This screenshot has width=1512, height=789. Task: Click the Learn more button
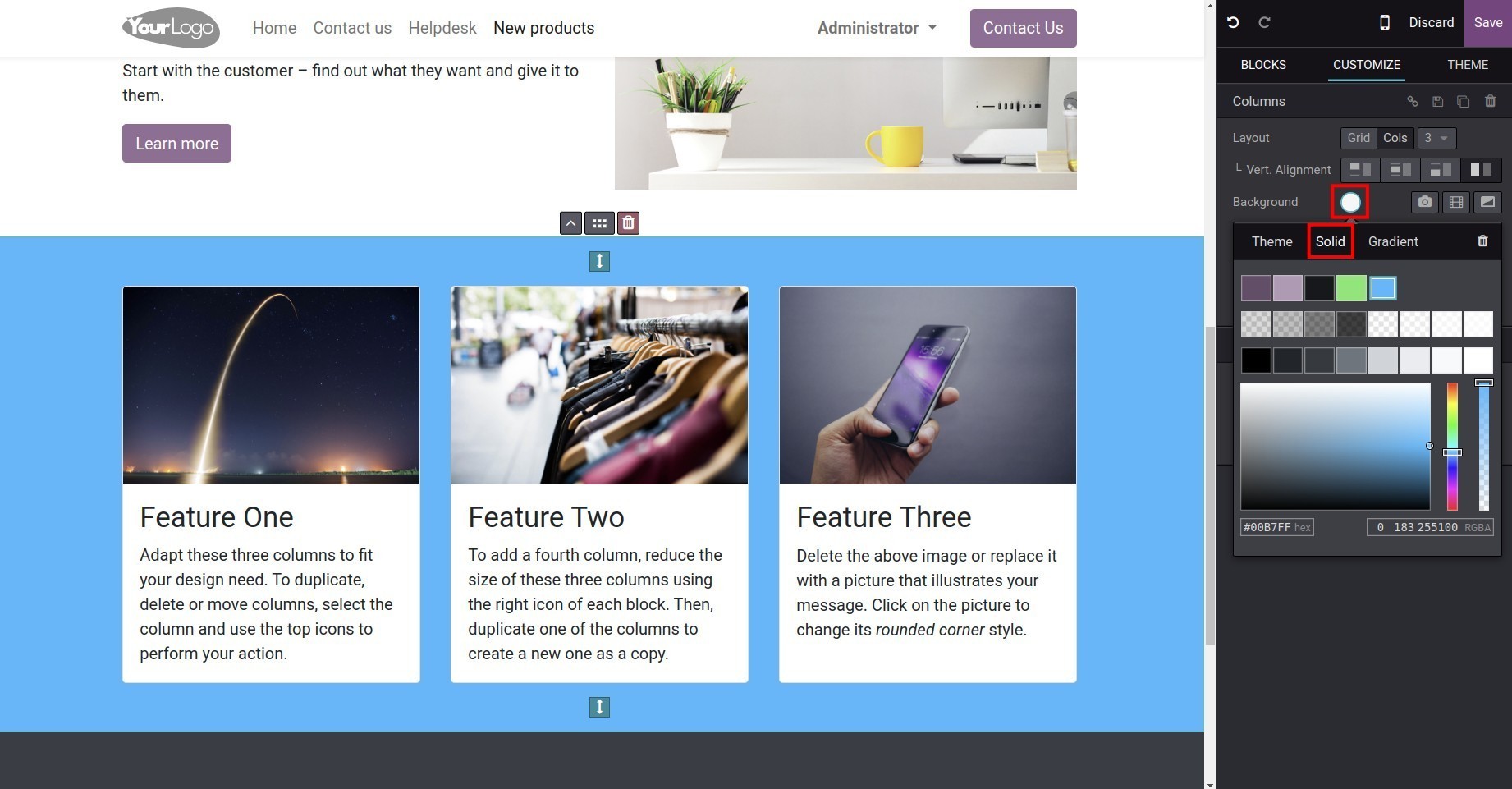(x=176, y=144)
